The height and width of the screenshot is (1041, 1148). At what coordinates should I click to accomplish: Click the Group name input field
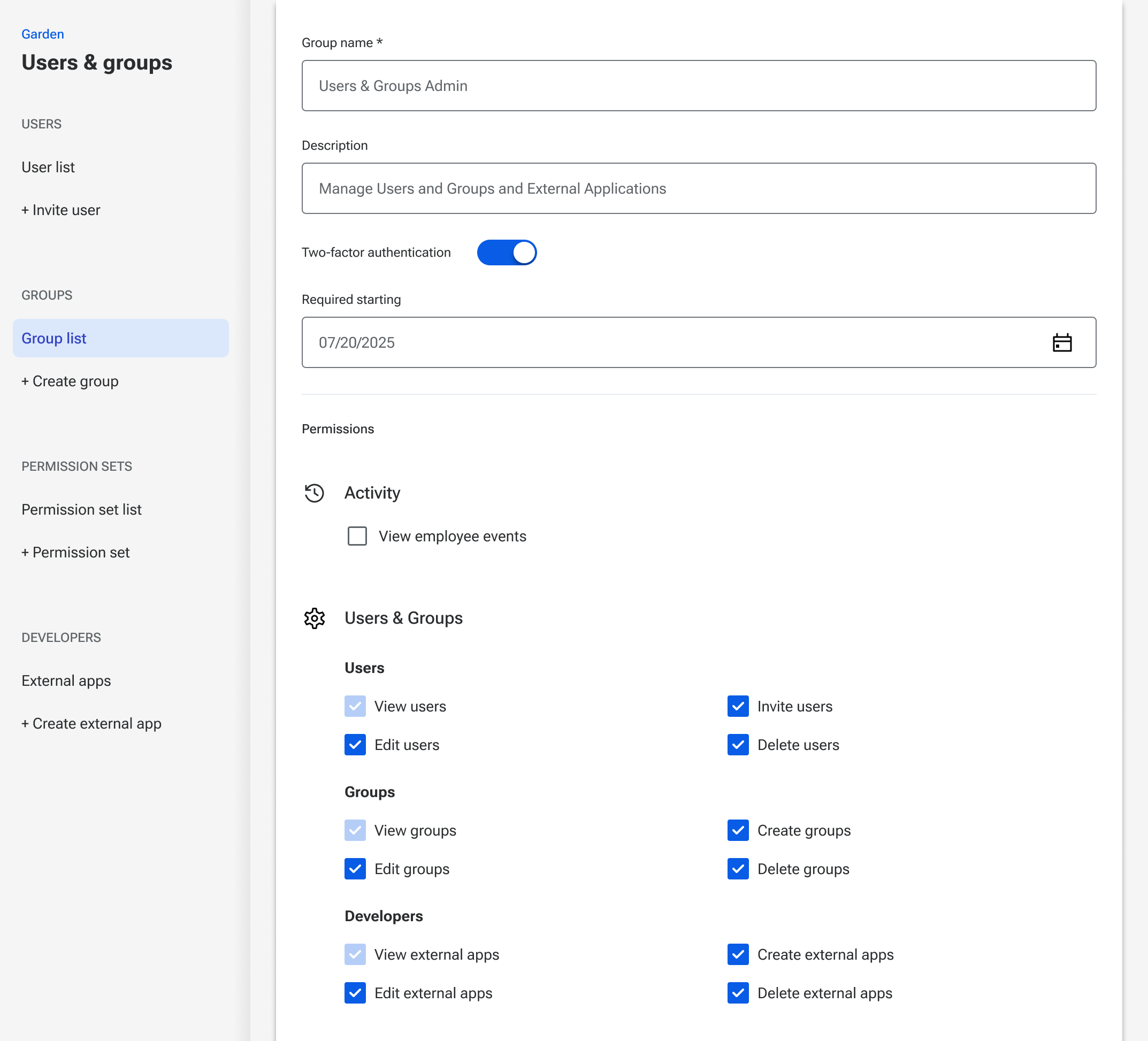(x=698, y=86)
